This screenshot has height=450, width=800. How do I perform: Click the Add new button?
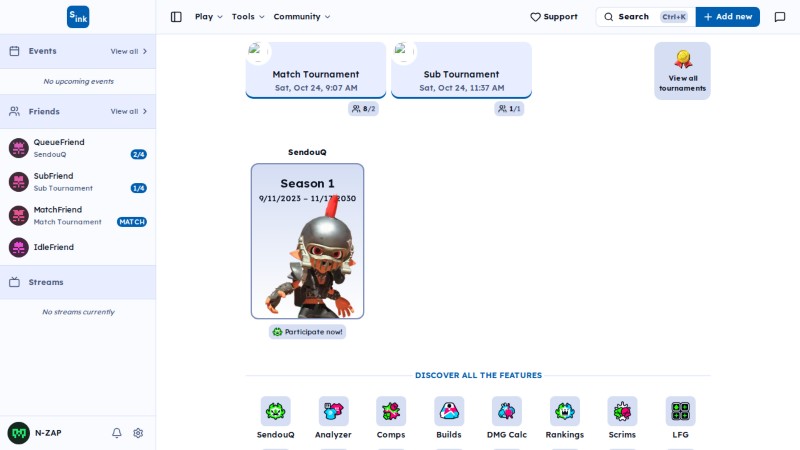(x=728, y=17)
